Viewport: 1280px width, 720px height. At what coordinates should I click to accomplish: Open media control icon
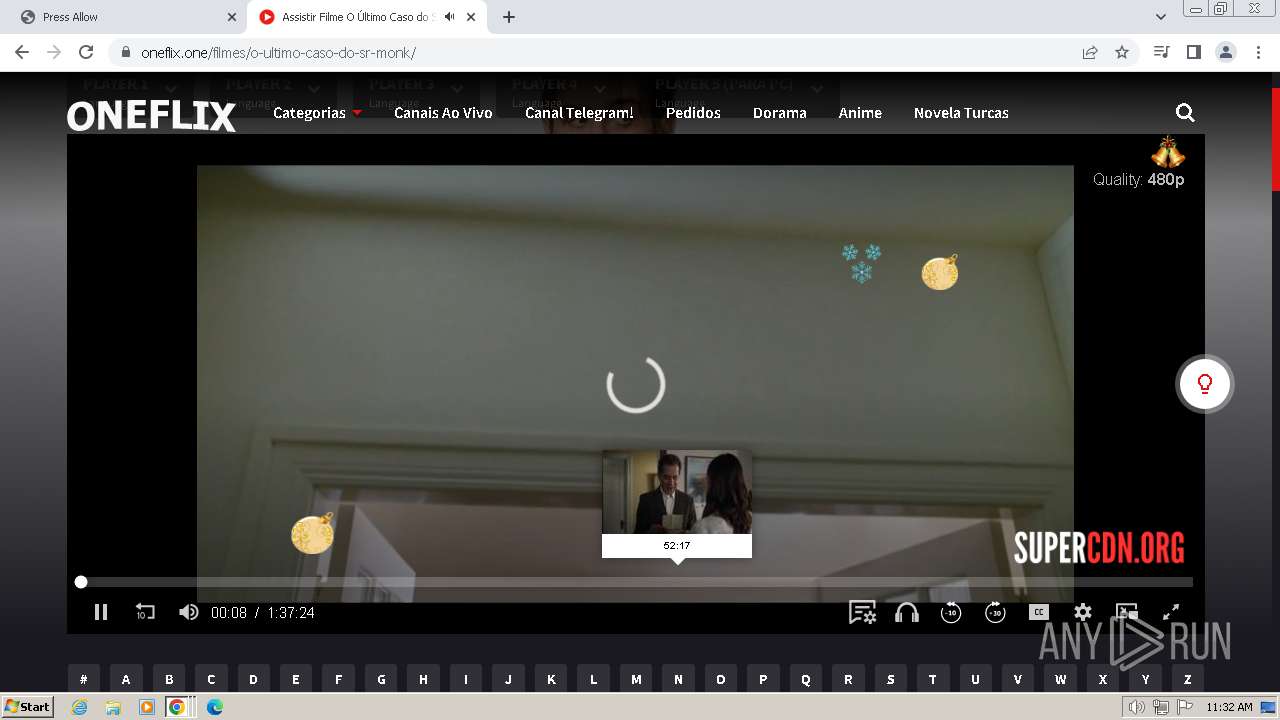[1161, 52]
